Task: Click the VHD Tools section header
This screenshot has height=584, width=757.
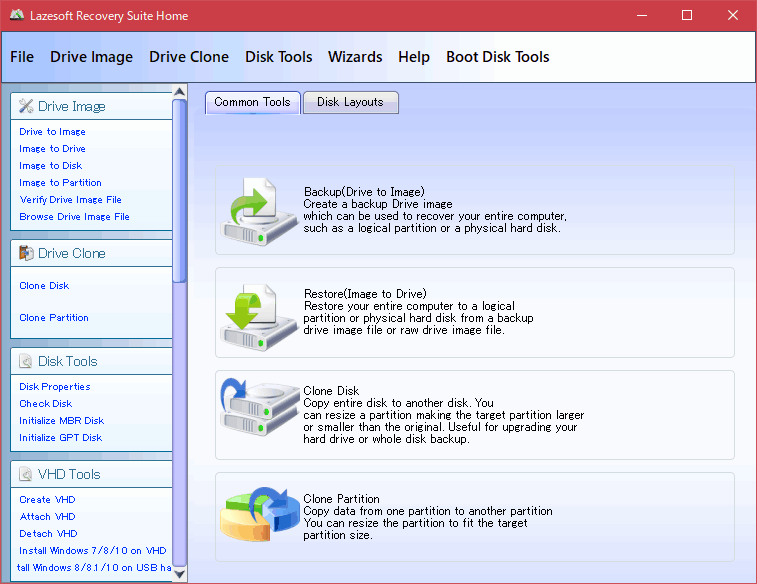Action: click(x=91, y=474)
